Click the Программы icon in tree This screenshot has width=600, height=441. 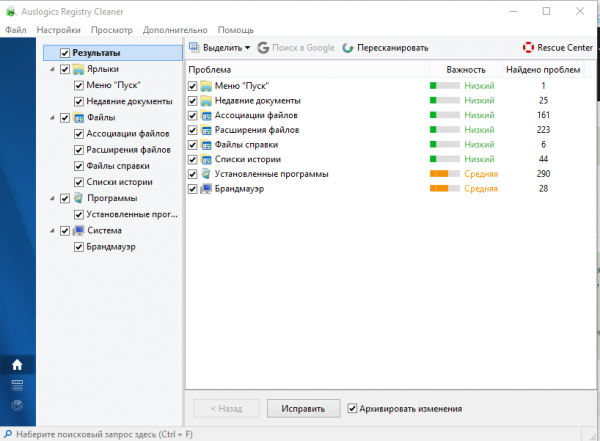pyautogui.click(x=78, y=198)
